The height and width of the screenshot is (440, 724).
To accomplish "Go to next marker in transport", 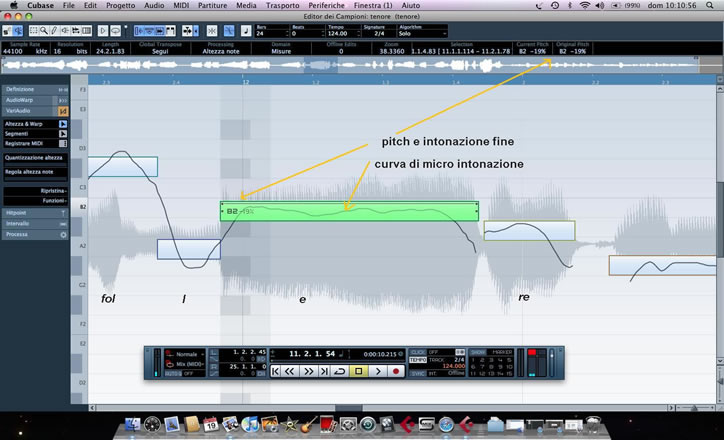I will 324,371.
